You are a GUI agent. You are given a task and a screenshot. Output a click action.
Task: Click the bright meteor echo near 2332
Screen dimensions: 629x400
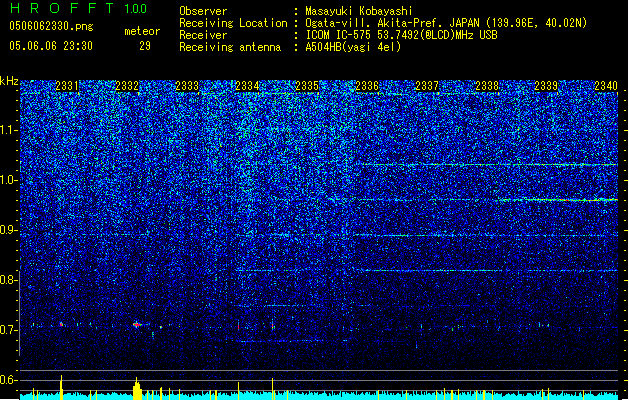point(137,324)
